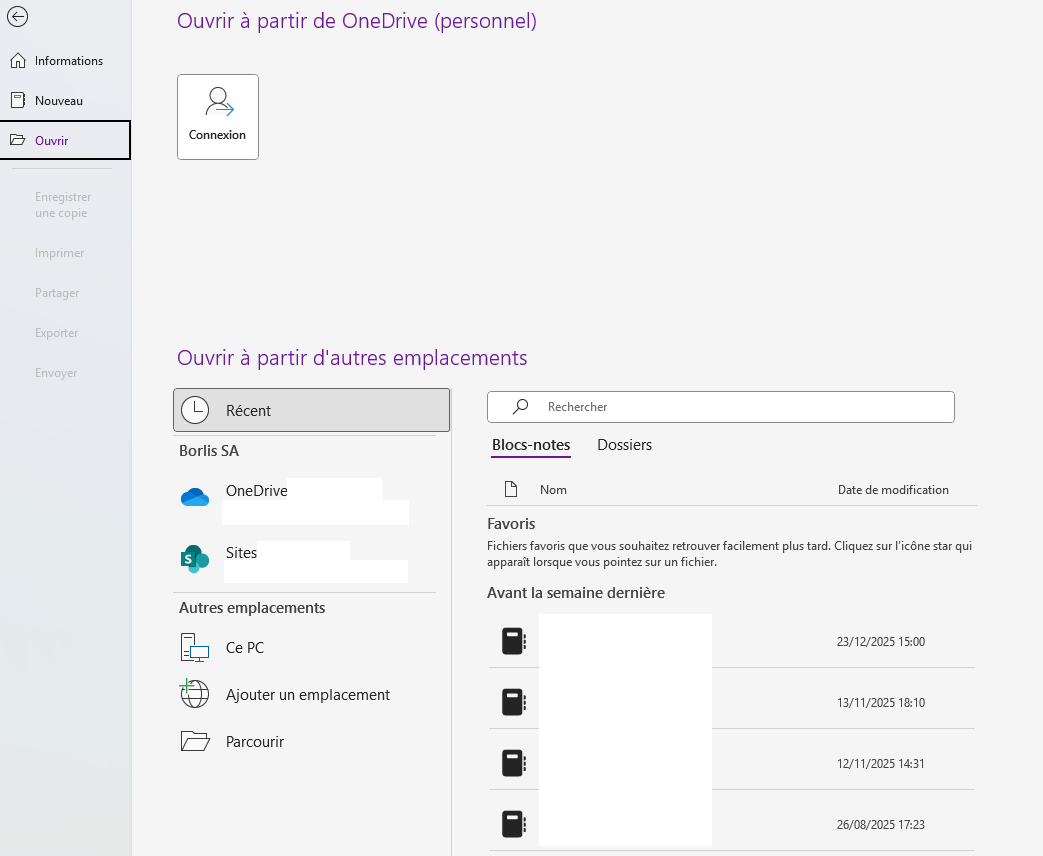Open the Borlis SA OneDrive location

click(305, 498)
